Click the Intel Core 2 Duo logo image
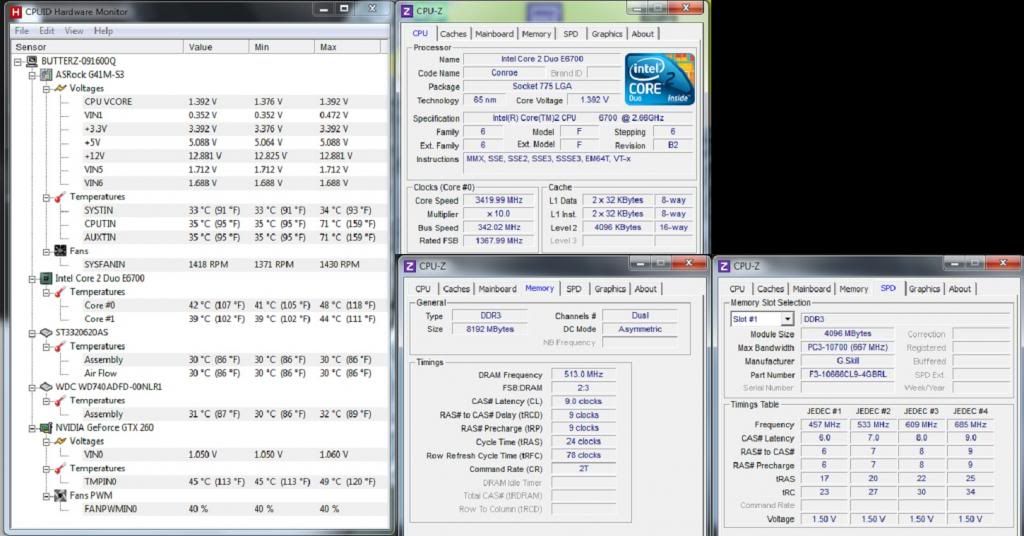Screen dimensions: 1024x536 pyautogui.click(x=659, y=79)
